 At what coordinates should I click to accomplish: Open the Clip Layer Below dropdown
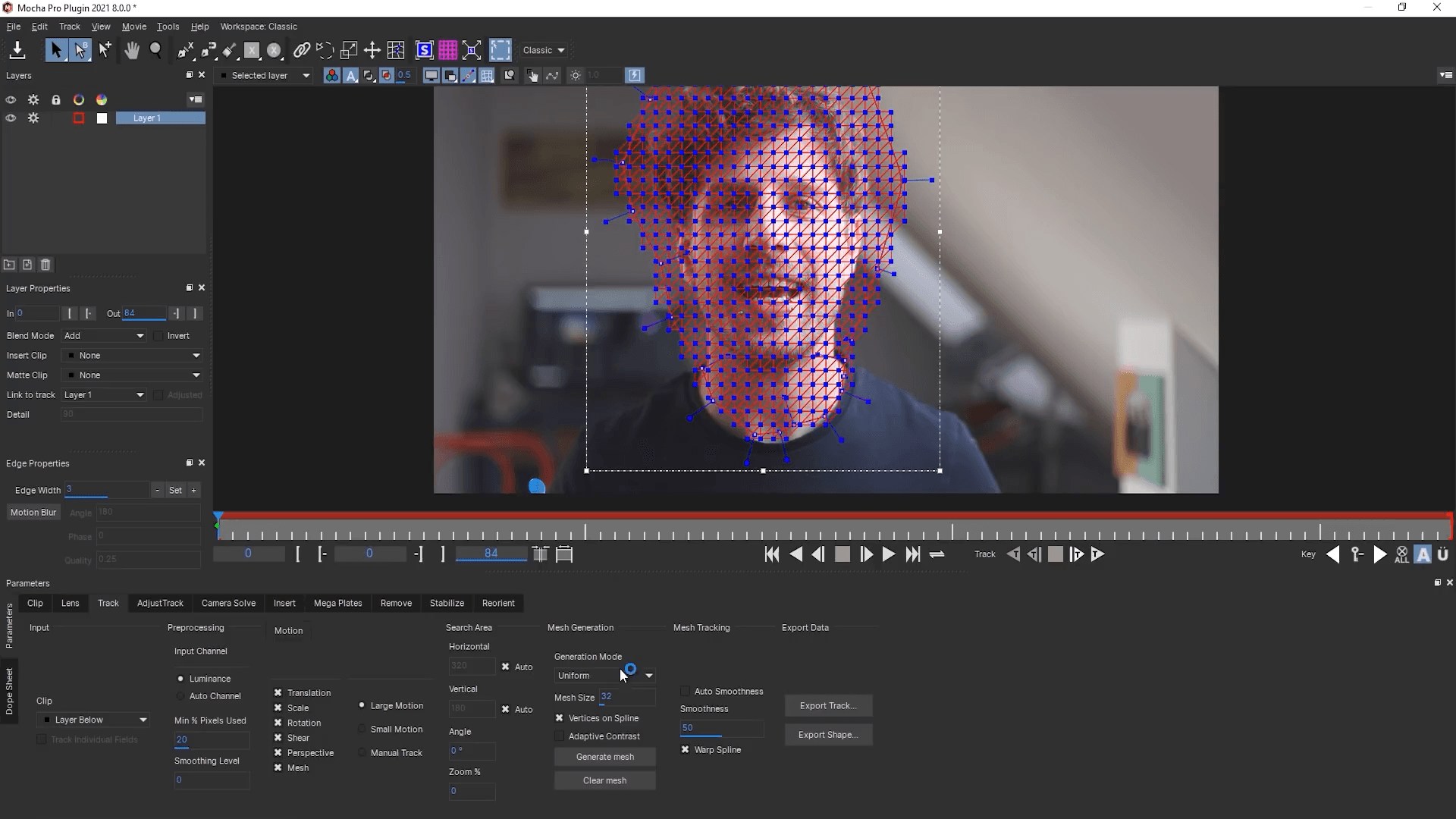click(95, 720)
